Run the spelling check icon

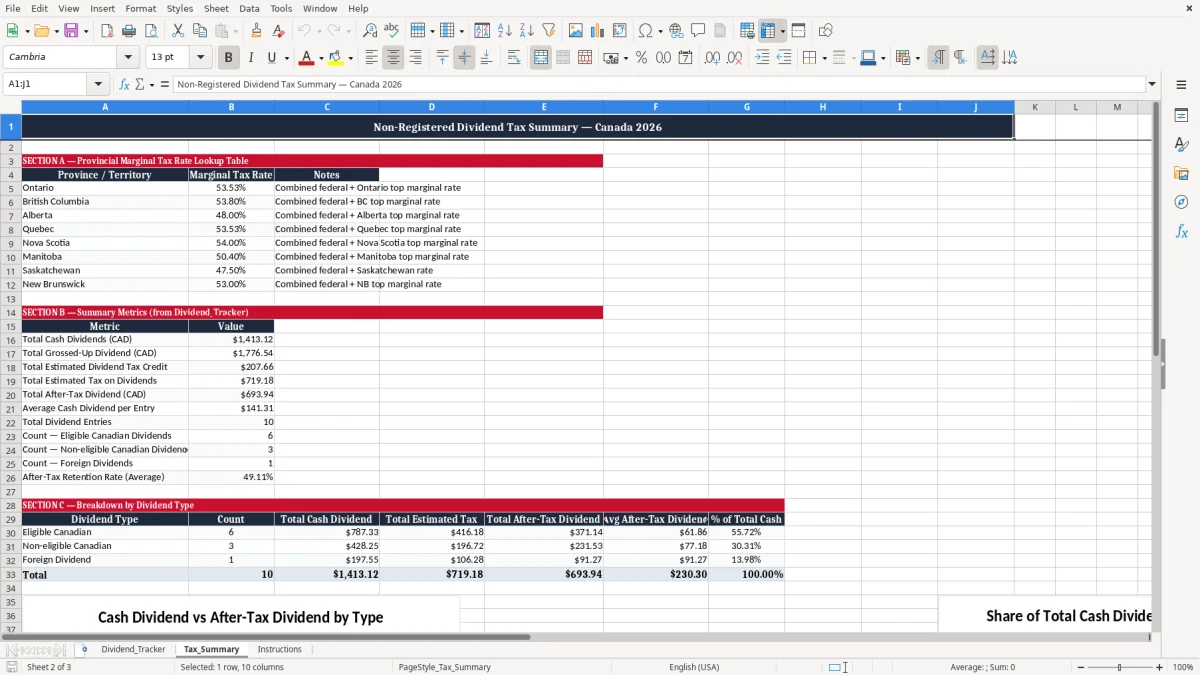coord(391,31)
